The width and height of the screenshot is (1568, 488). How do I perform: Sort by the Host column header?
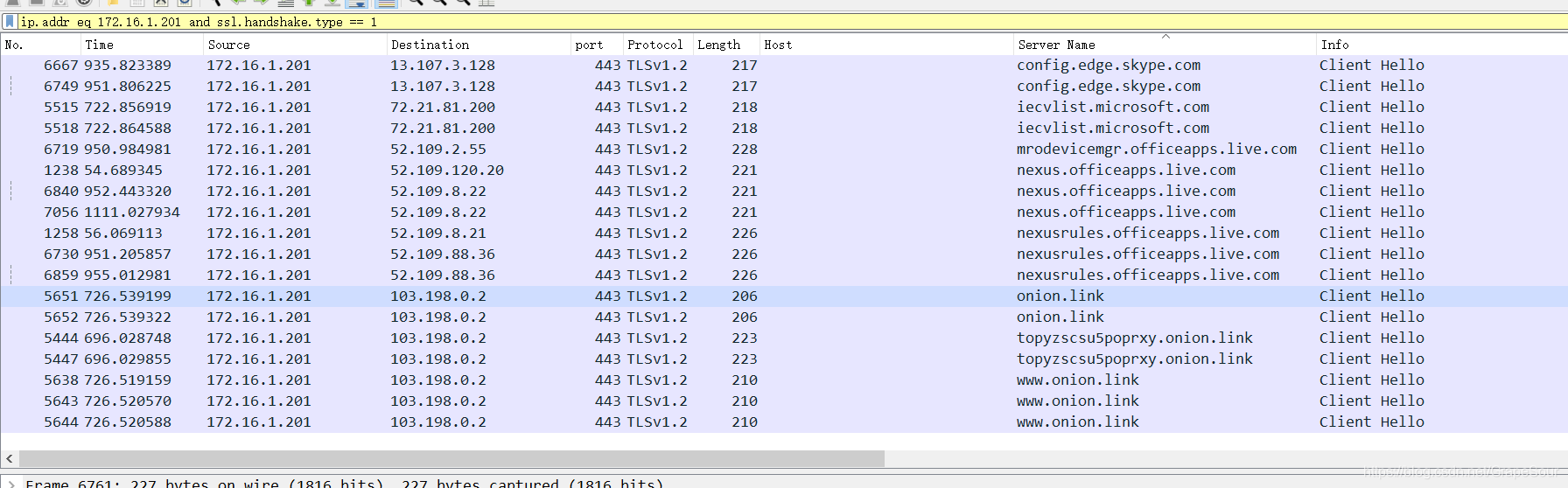tap(886, 45)
